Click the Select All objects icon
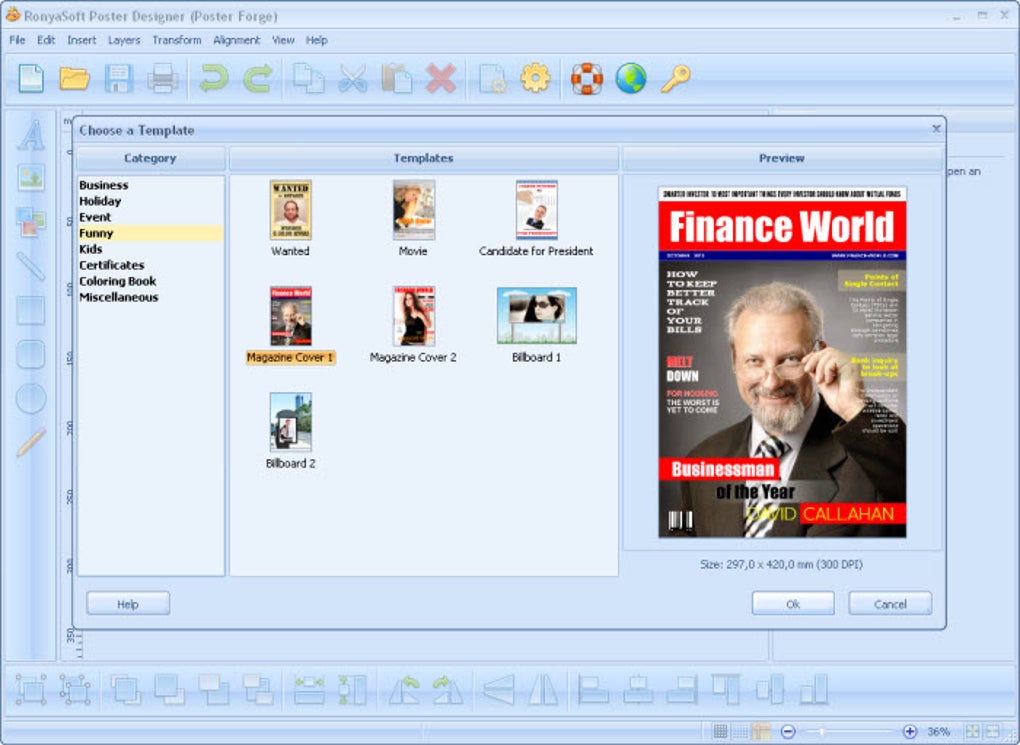Screen dimensions: 1020x745 pyautogui.click(x=31, y=690)
